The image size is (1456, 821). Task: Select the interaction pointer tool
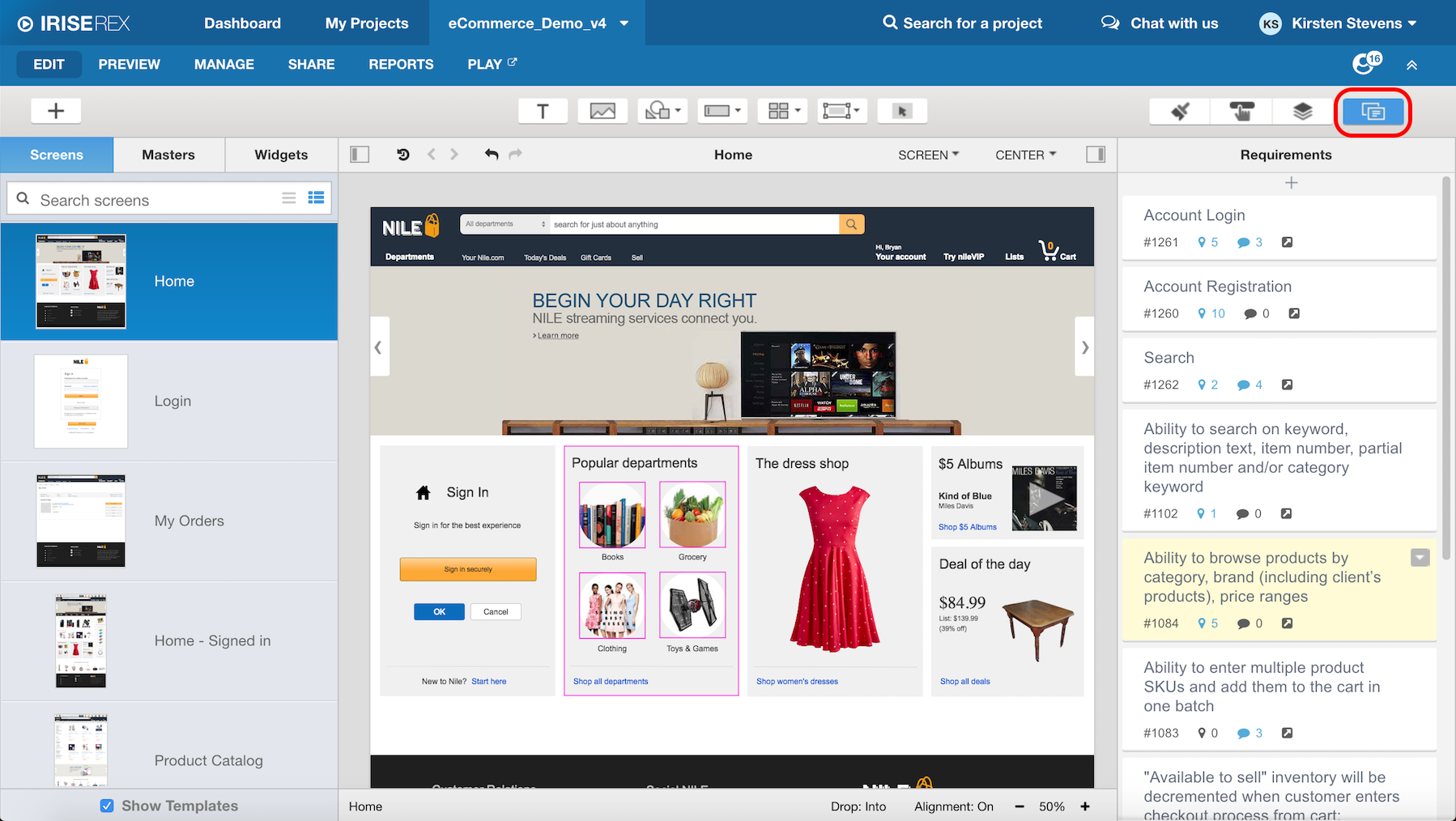pos(902,111)
